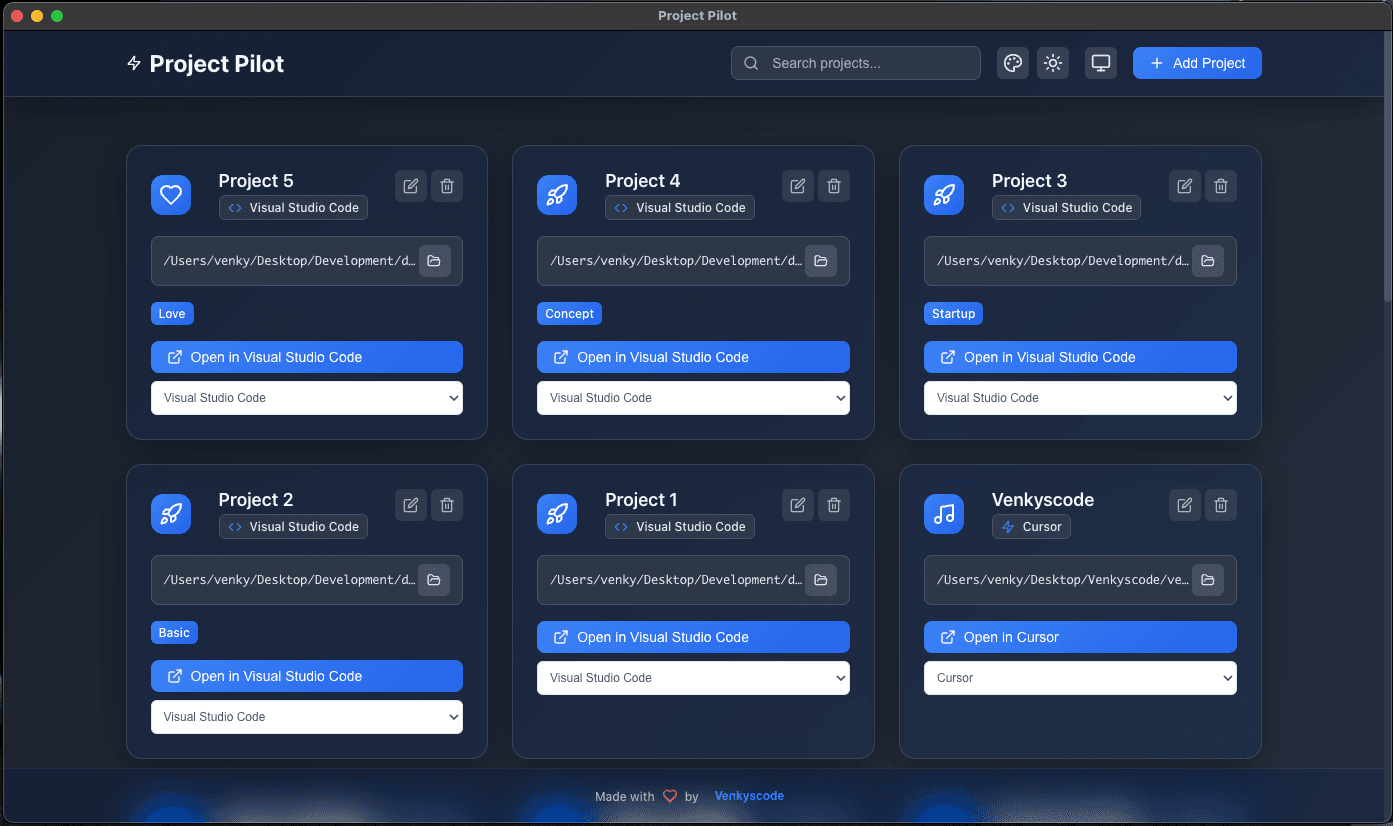The image size is (1393, 826).
Task: Click the Add Project button
Action: 1197,63
